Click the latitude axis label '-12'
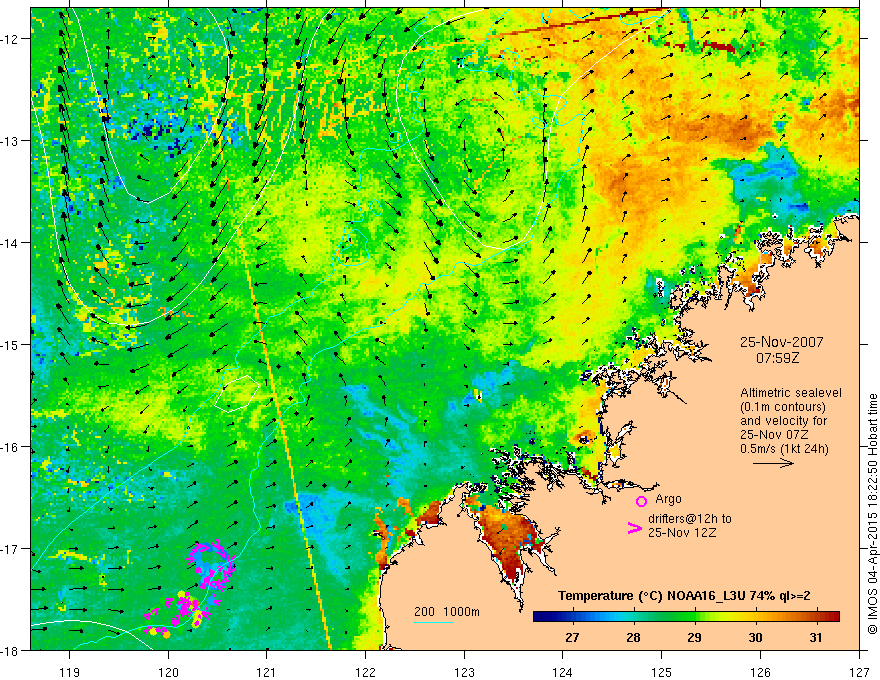880x680 pixels. pyautogui.click(x=10, y=39)
